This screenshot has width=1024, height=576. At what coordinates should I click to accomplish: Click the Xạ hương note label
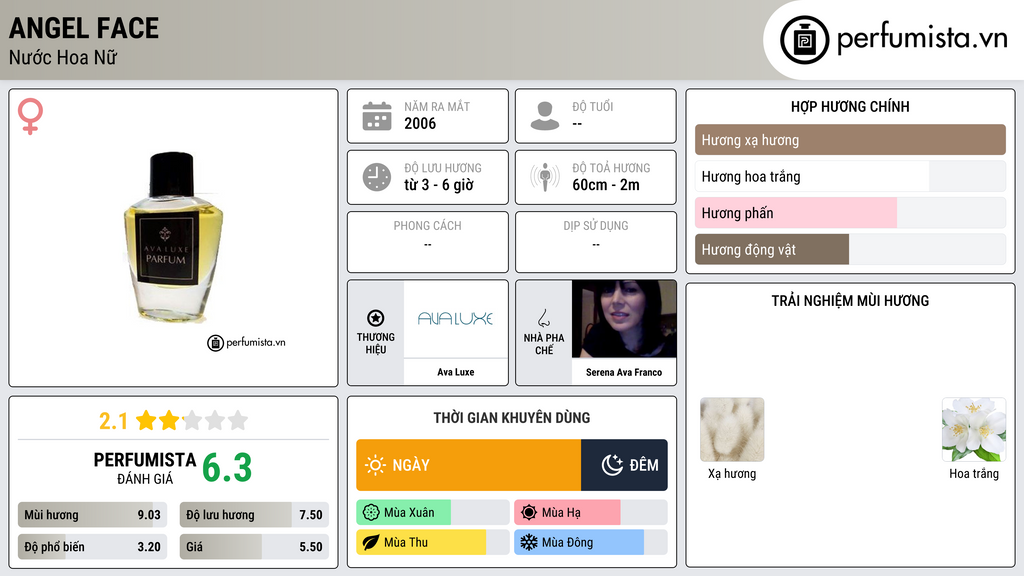(732, 473)
